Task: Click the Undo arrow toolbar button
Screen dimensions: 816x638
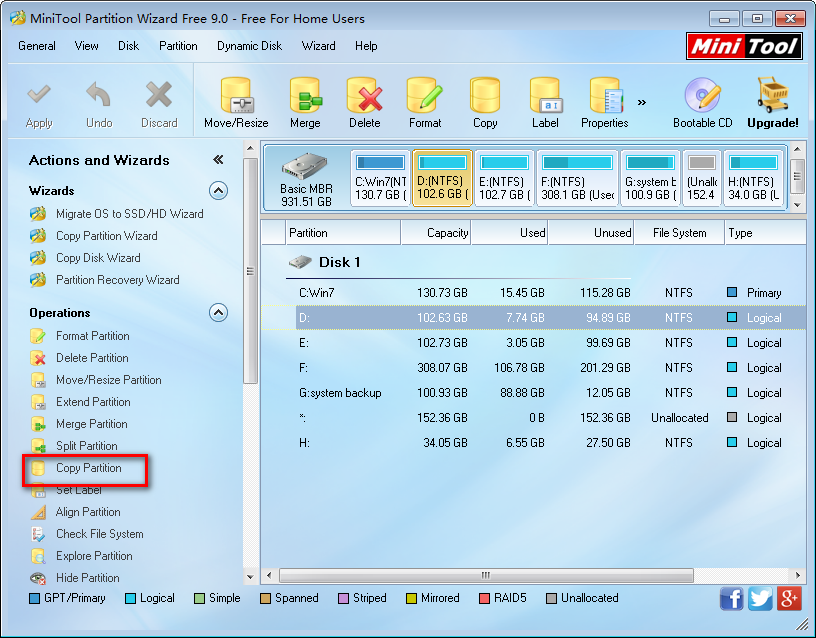Action: tap(99, 106)
